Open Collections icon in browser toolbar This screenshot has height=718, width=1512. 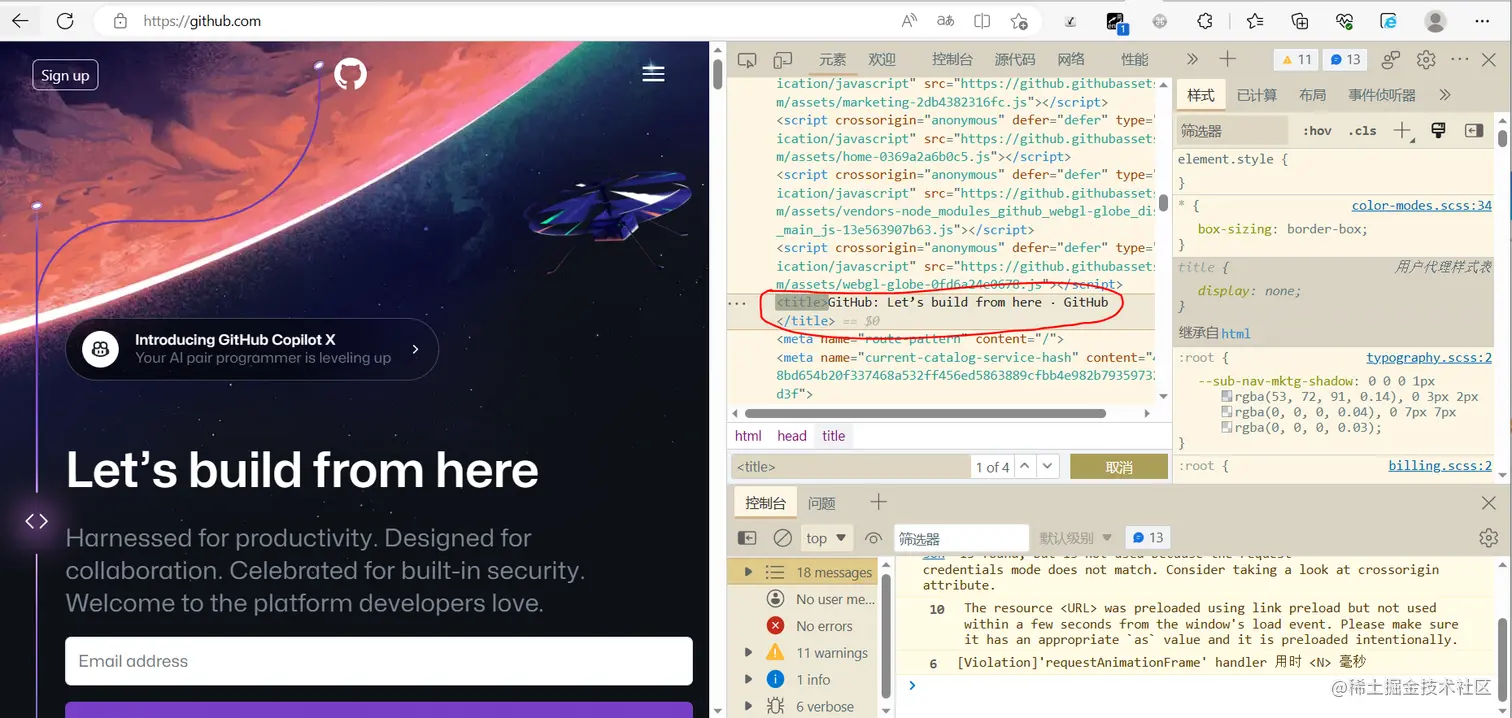click(1300, 21)
